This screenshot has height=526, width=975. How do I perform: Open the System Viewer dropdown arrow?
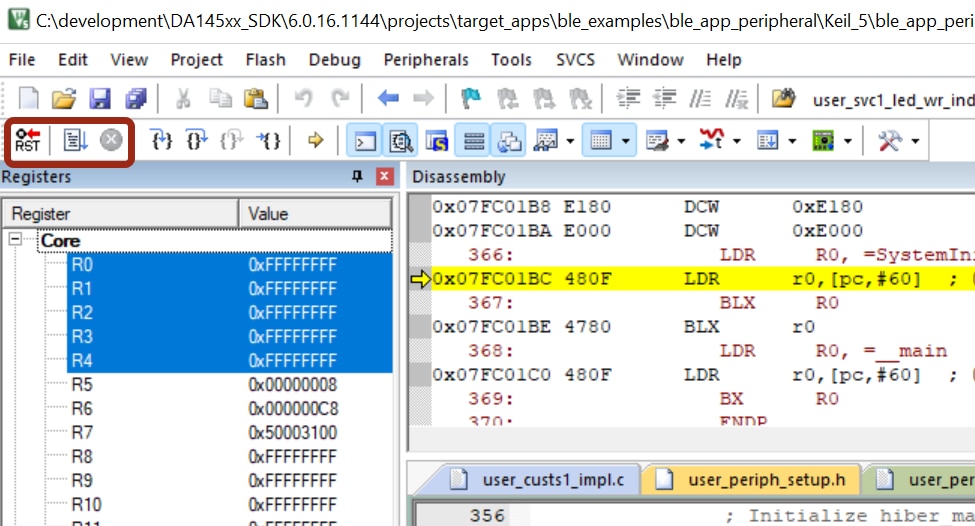(848, 141)
